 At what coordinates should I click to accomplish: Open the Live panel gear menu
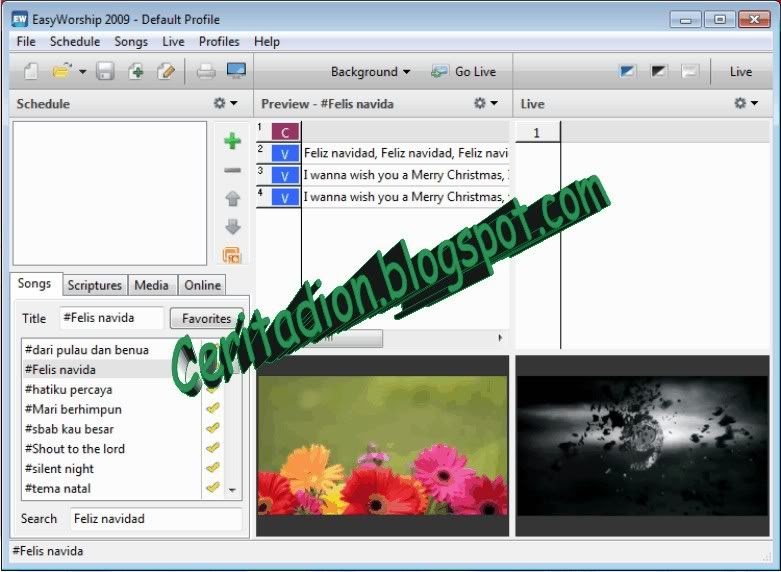coord(746,103)
